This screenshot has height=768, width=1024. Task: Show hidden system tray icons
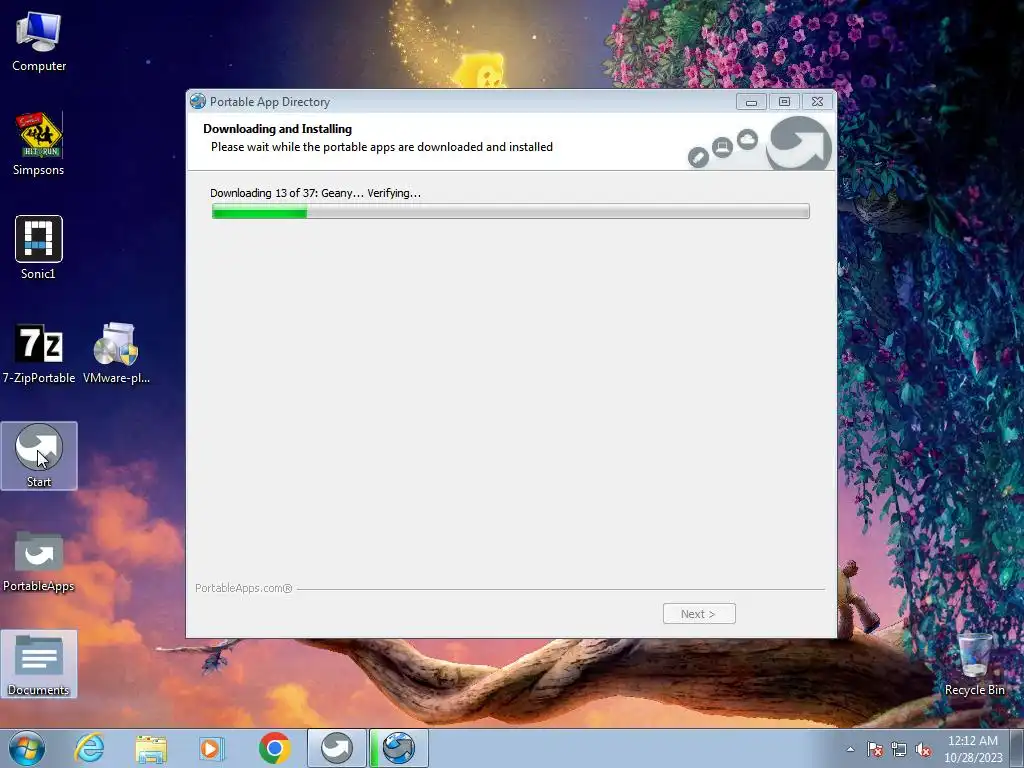pos(850,749)
